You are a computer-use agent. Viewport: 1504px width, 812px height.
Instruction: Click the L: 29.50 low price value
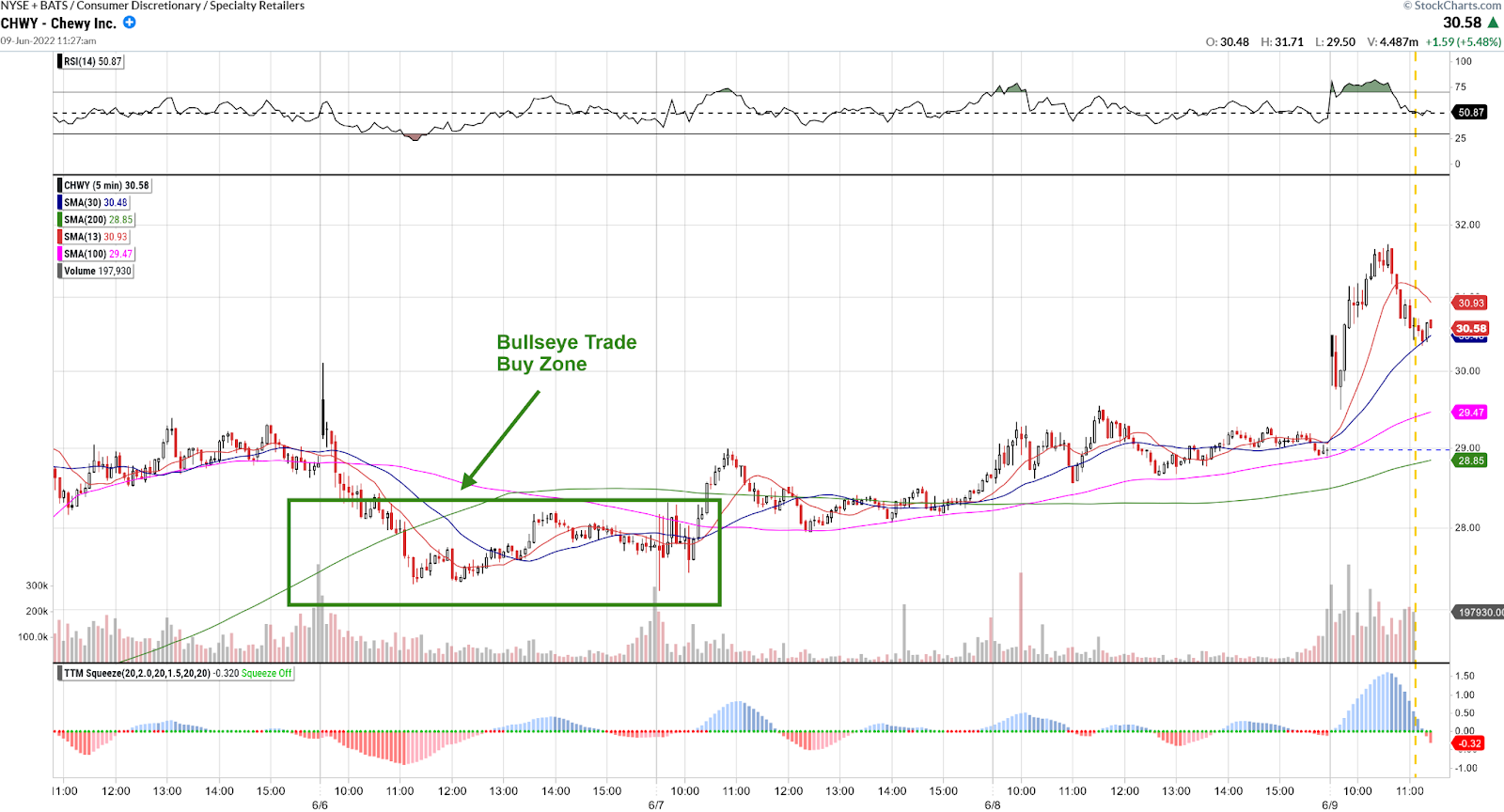click(1336, 42)
